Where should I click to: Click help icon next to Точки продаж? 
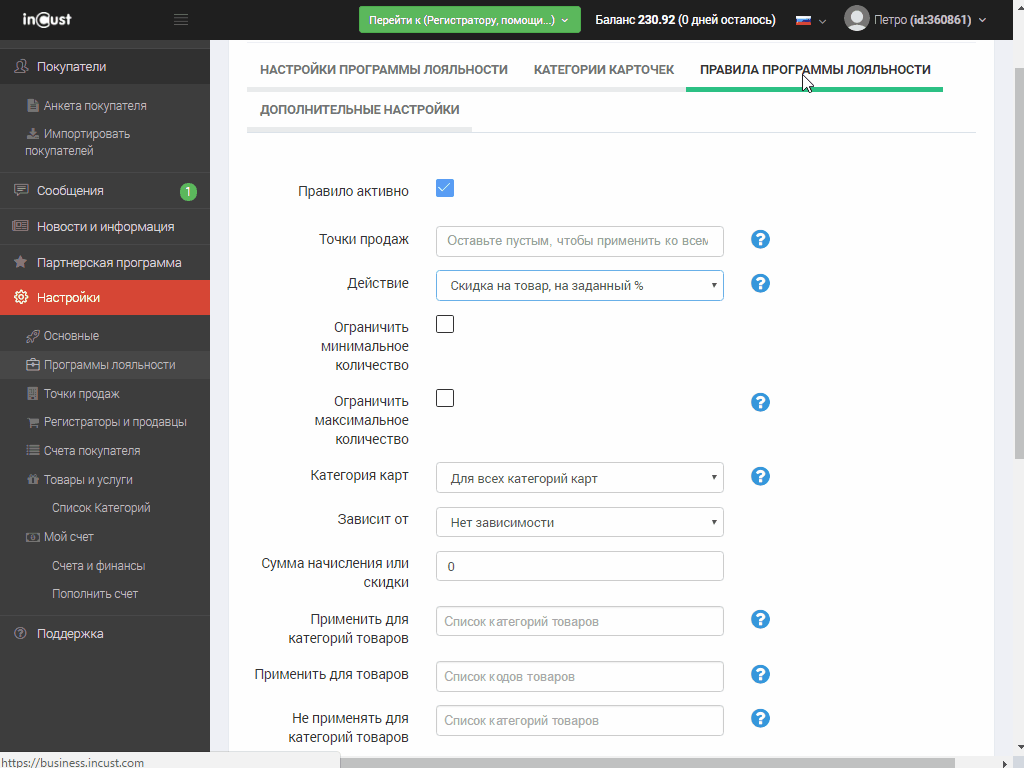coord(760,239)
